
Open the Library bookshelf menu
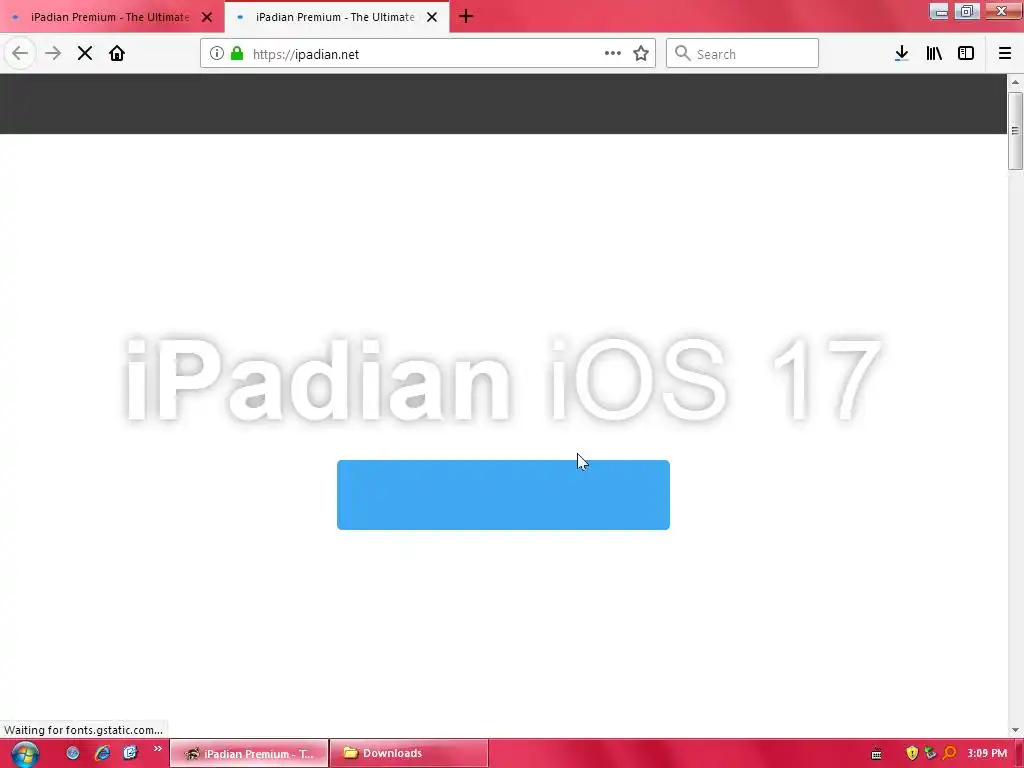934,54
